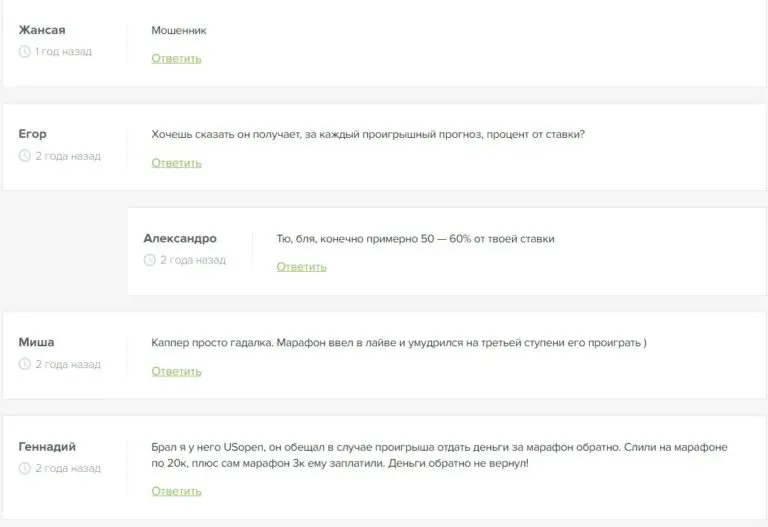The width and height of the screenshot is (768, 527).
Task: Click Миша's comment starting with "Каппер просто гадалка"
Action: 399,343
